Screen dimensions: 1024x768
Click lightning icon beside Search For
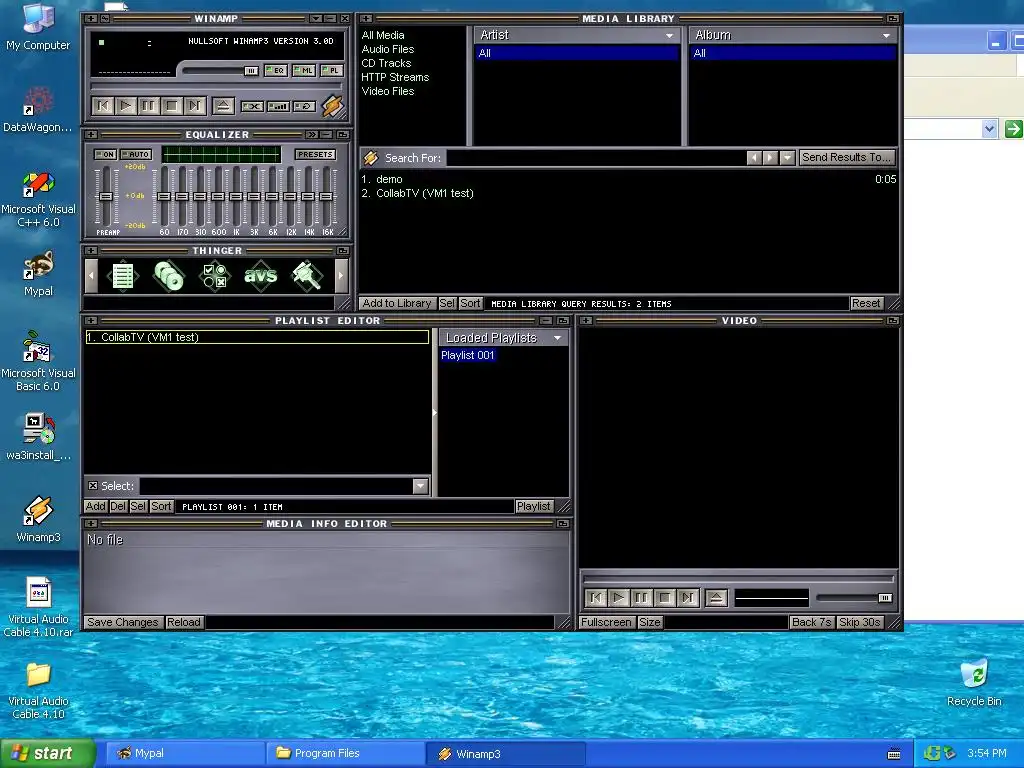(x=370, y=157)
